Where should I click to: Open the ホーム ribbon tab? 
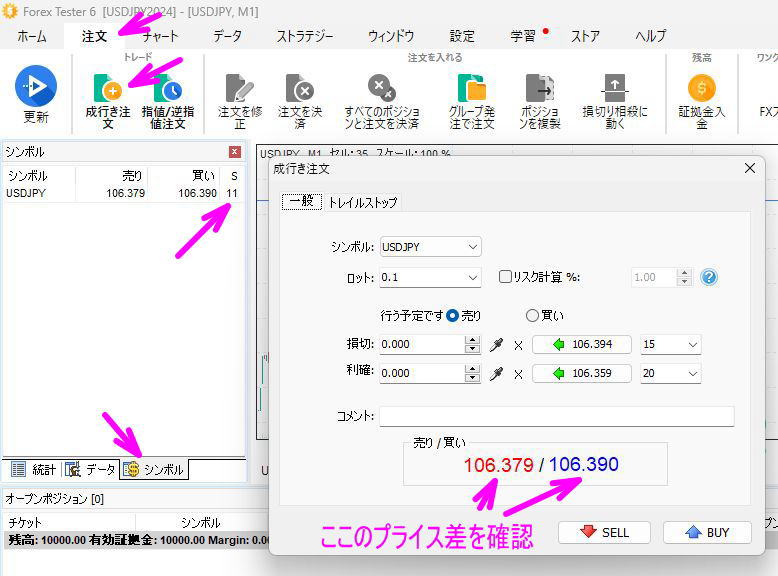pos(32,36)
